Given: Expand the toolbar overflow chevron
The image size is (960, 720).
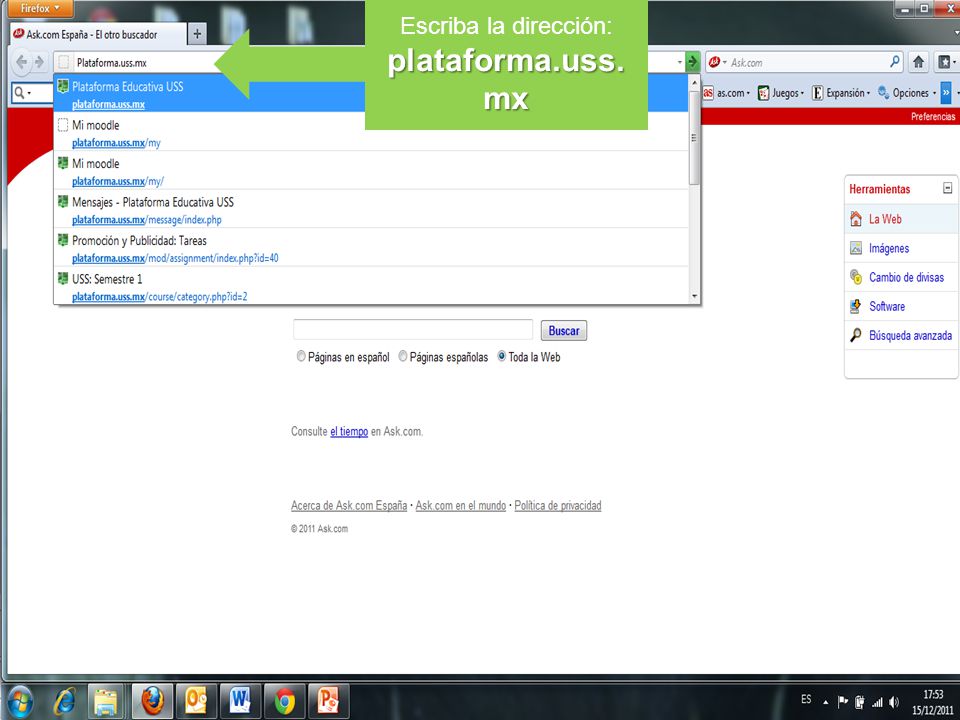Looking at the screenshot, I should tap(946, 93).
